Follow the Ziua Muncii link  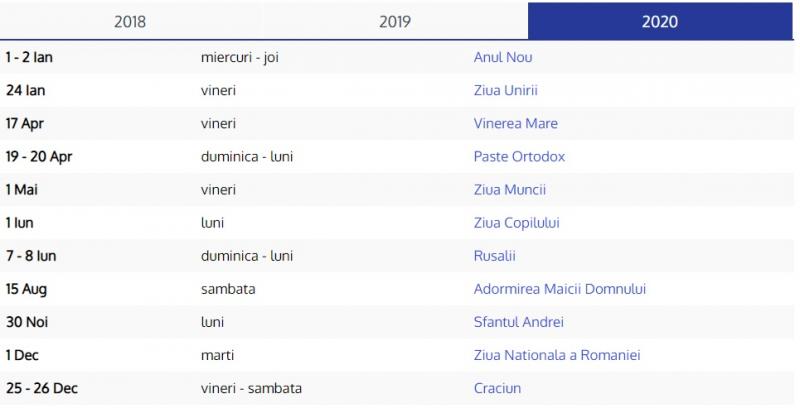[x=510, y=189]
